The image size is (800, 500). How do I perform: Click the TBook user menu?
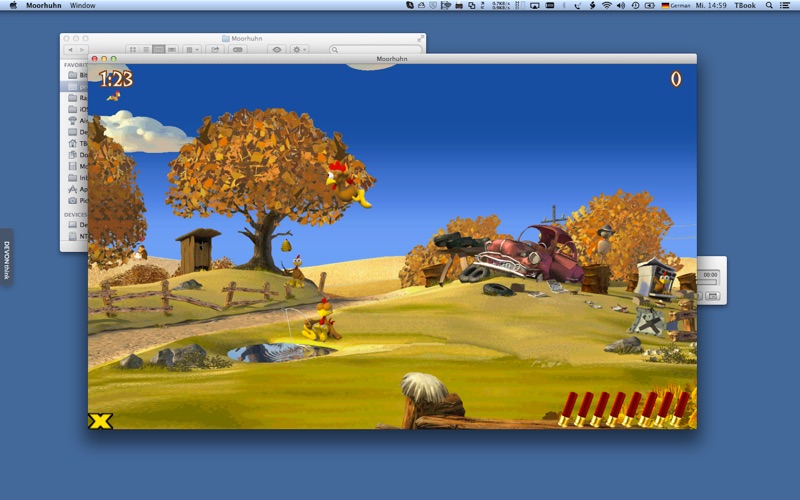(745, 5)
